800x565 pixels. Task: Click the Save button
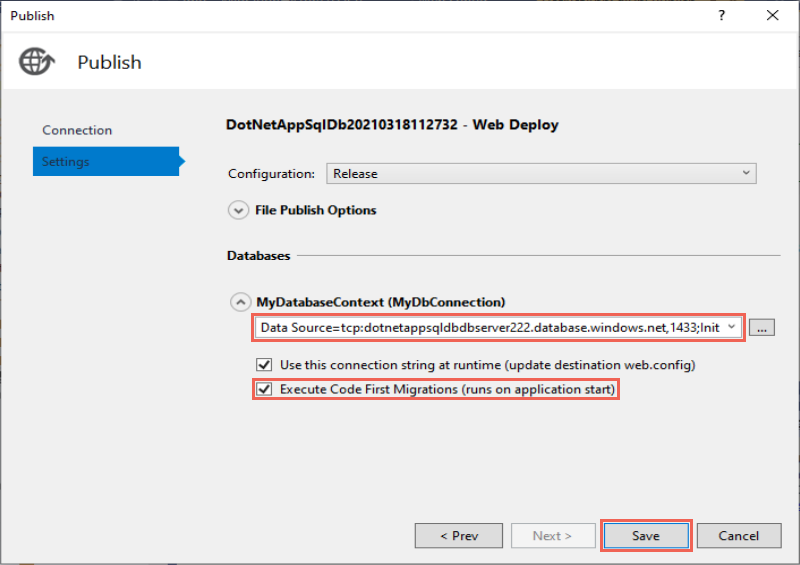(x=646, y=535)
